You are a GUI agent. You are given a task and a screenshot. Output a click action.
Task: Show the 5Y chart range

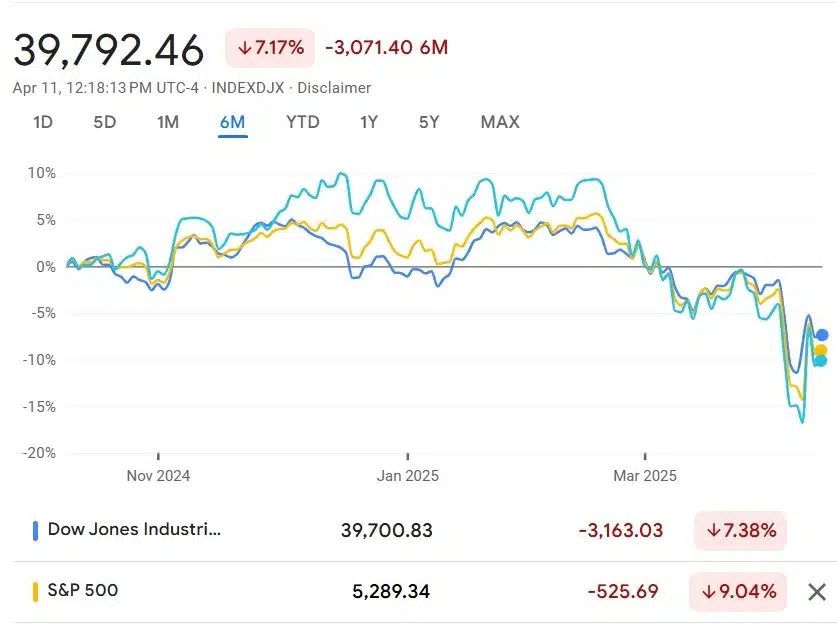click(429, 122)
